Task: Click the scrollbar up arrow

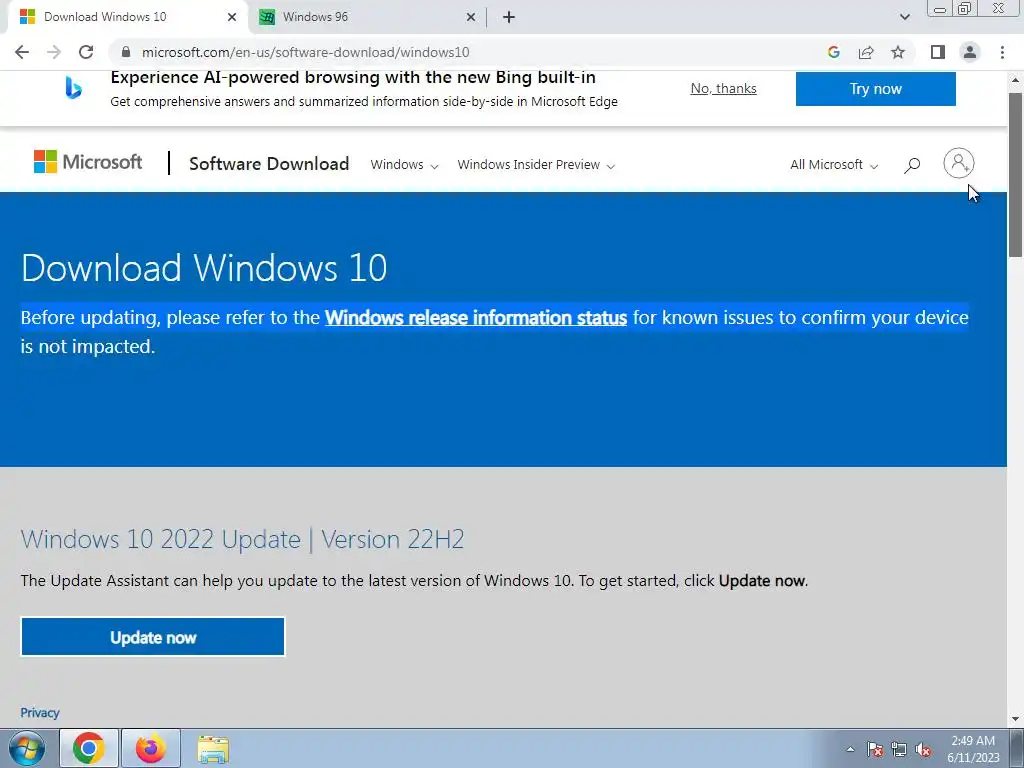Action: [1016, 80]
